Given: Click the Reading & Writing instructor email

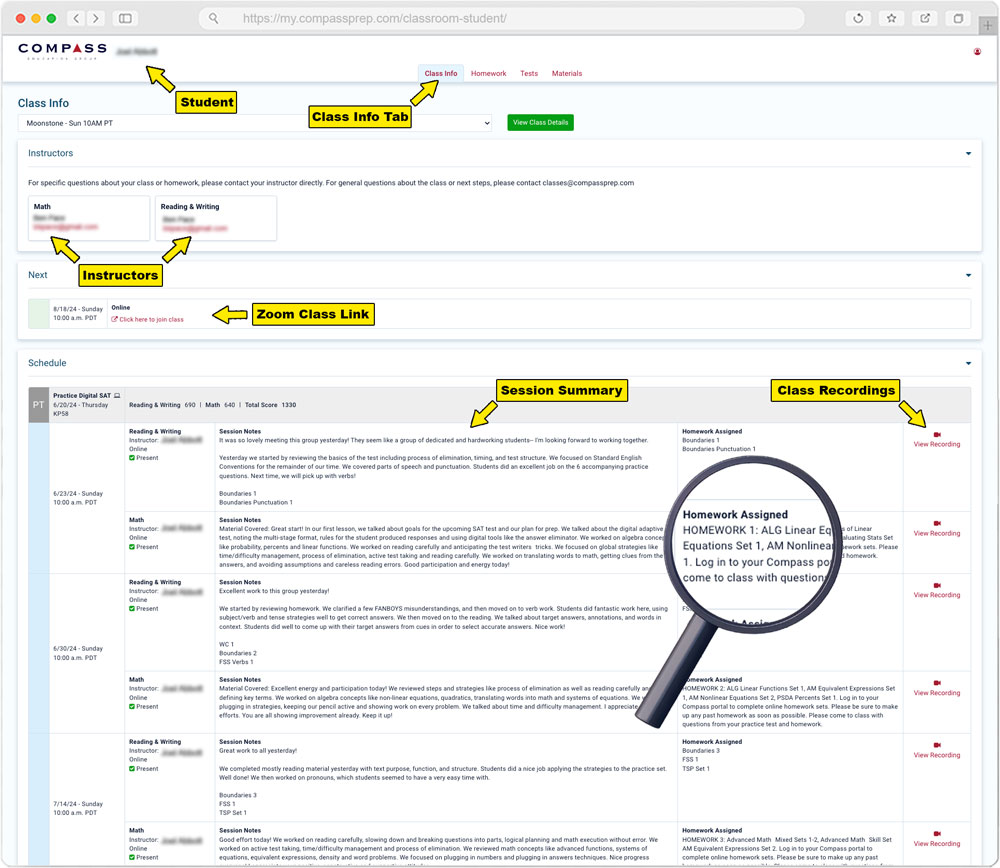Looking at the screenshot, I should coord(195,228).
